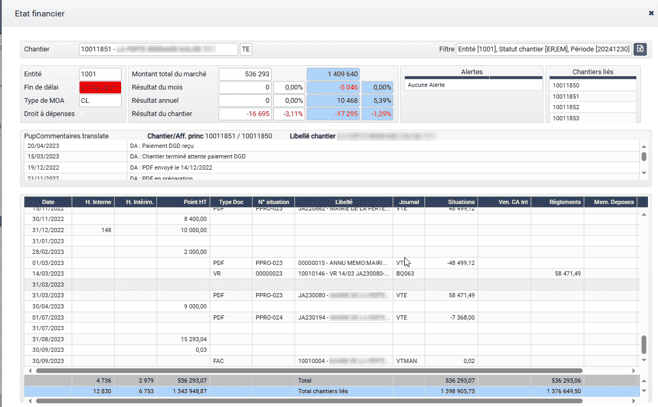Select the 'Paiement DGD reçu' comment row
The image size is (658, 407).
pos(200,145)
